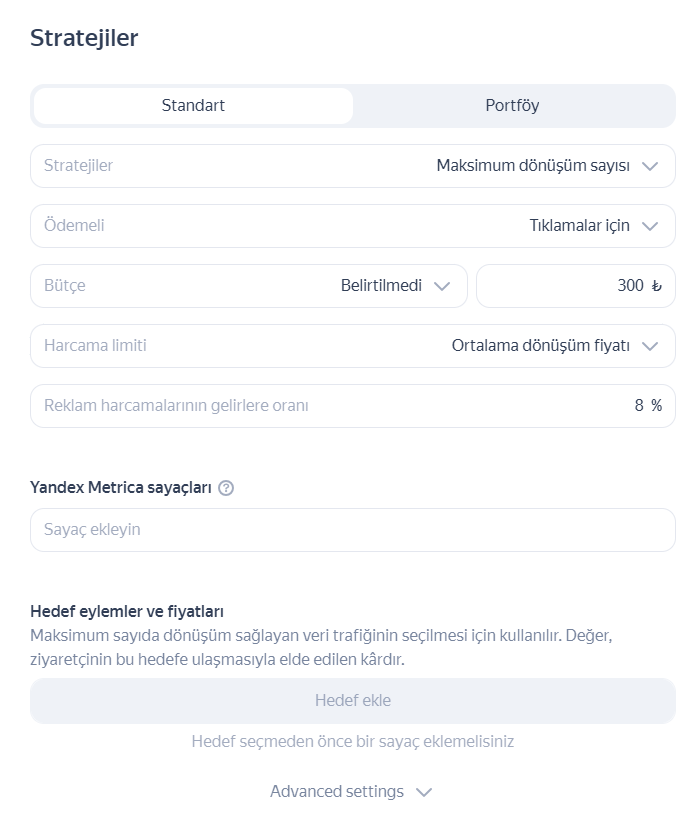Click the chevron arrow in Harcama limiti field
The width and height of the screenshot is (694, 821).
click(x=651, y=346)
